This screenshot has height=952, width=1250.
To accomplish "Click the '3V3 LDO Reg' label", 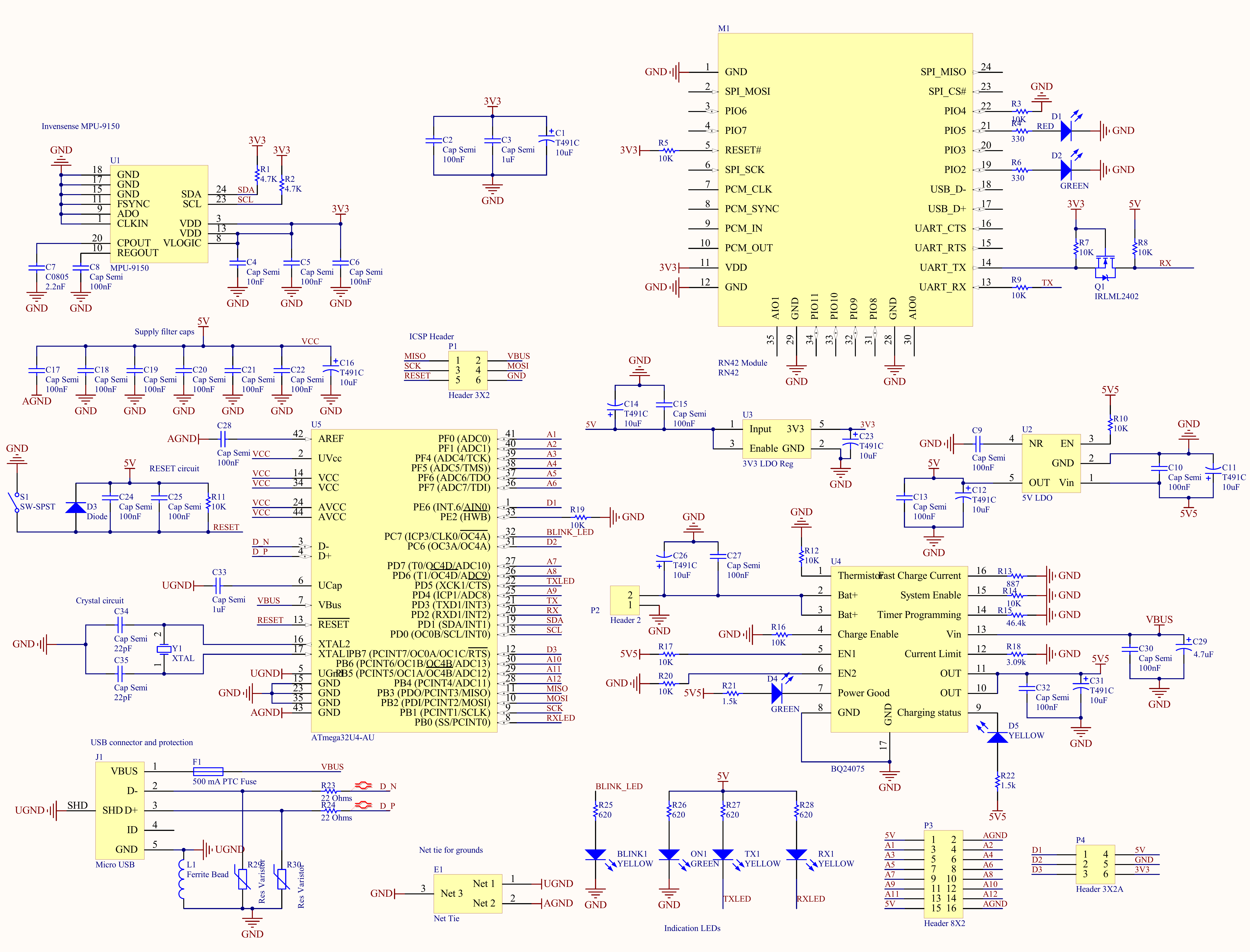I will click(767, 464).
